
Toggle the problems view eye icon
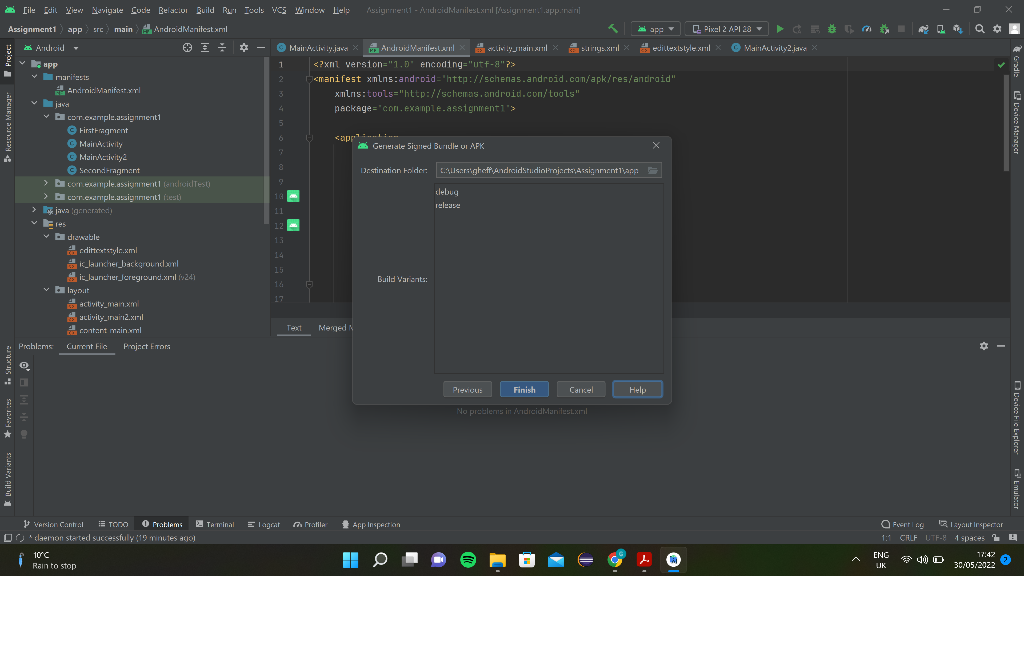pyautogui.click(x=24, y=366)
